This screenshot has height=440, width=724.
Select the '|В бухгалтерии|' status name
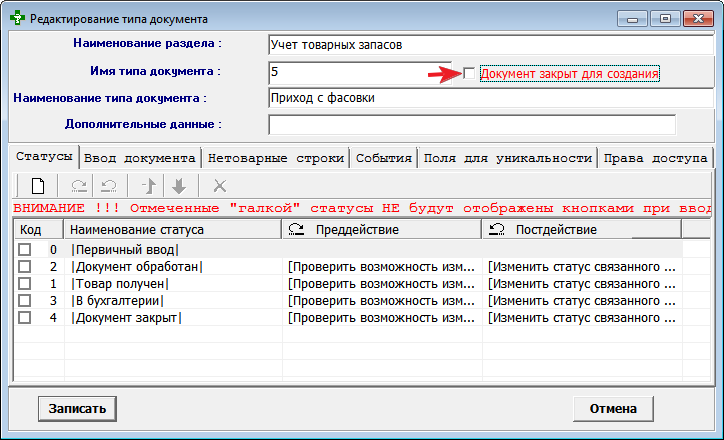point(117,301)
